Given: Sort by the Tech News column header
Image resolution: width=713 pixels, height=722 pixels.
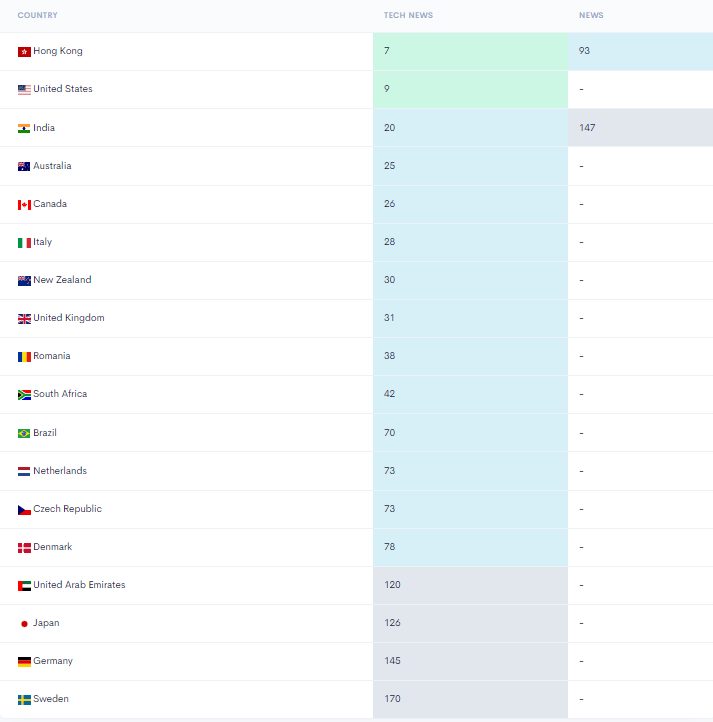Looking at the screenshot, I should (x=408, y=15).
